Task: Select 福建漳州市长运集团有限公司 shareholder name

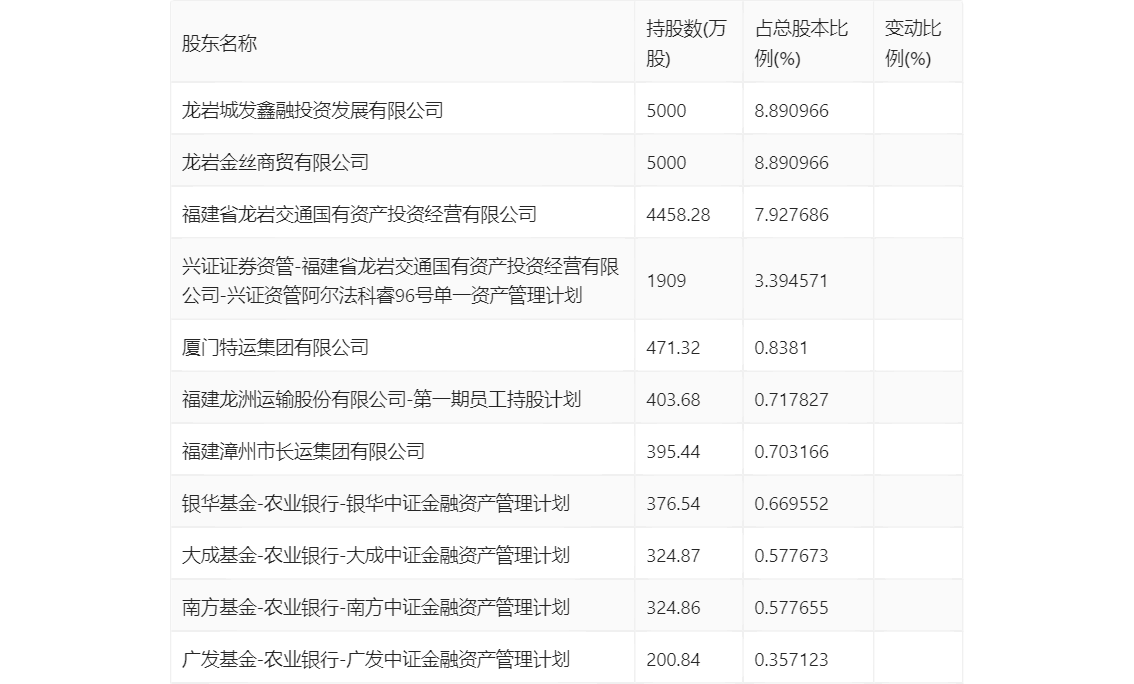Action: [x=303, y=451]
